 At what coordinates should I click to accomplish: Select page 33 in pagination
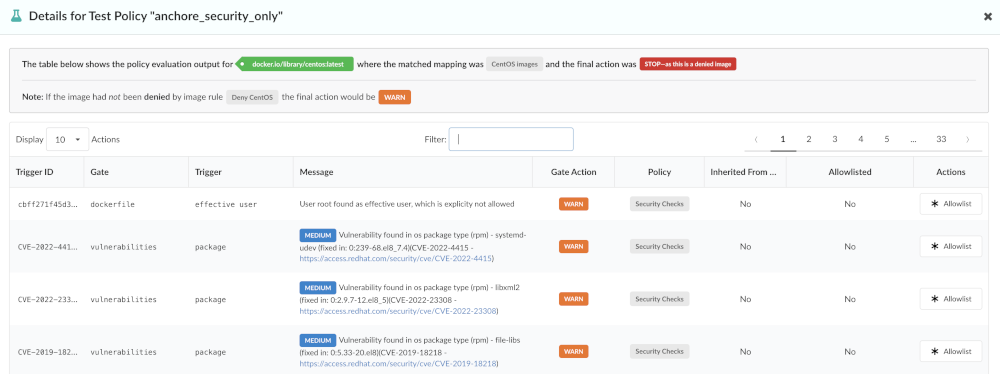pyautogui.click(x=941, y=139)
